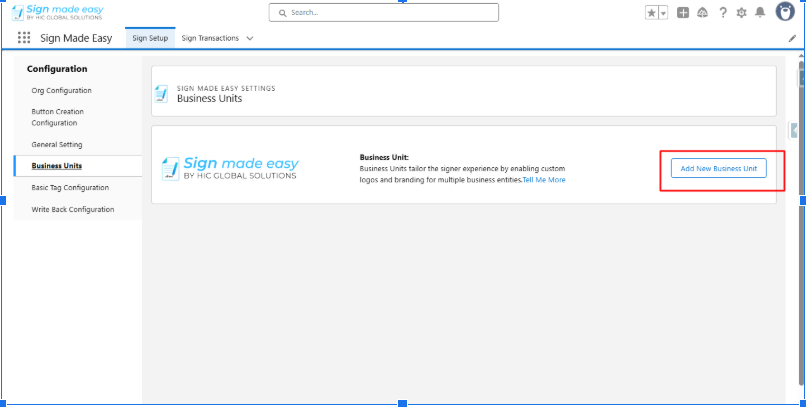Switch to the Sign Setup tab
This screenshot has height=407, width=806.
click(x=150, y=38)
